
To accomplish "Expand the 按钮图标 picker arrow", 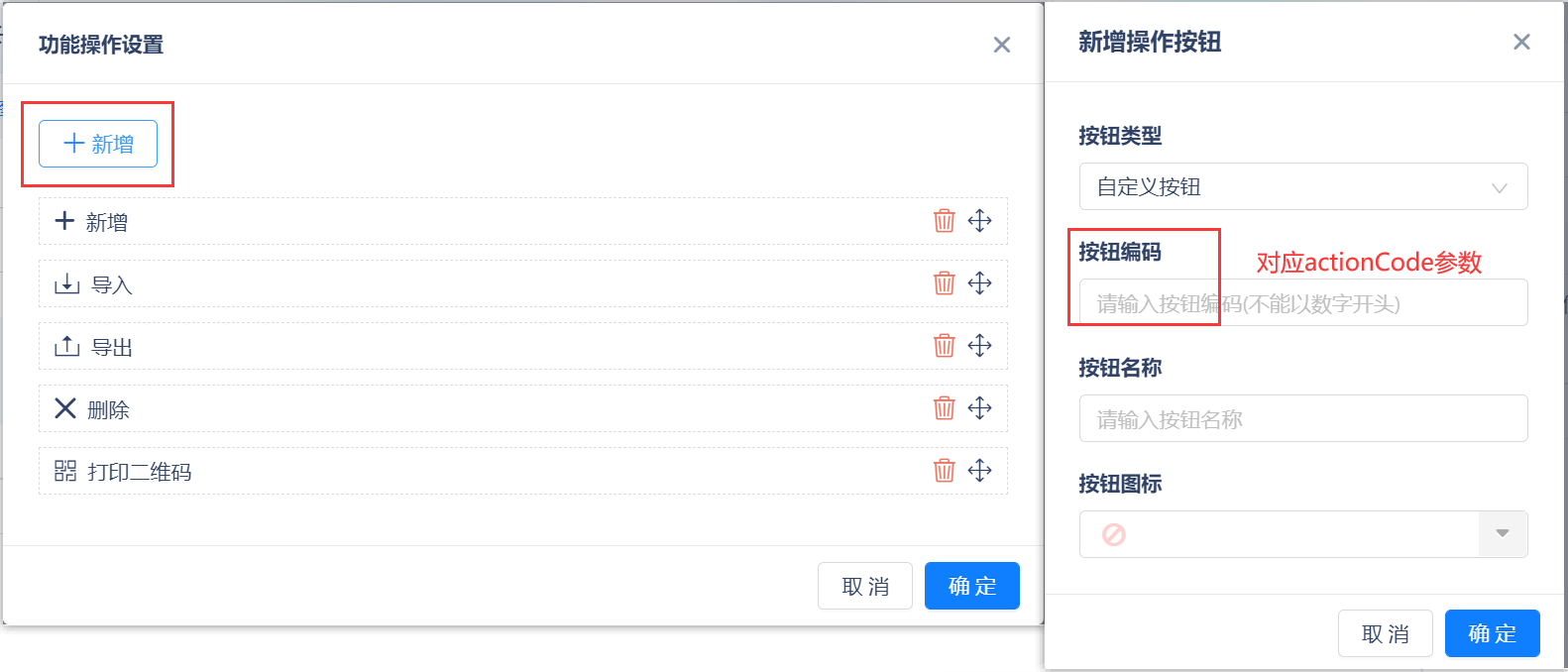I will (x=1503, y=534).
